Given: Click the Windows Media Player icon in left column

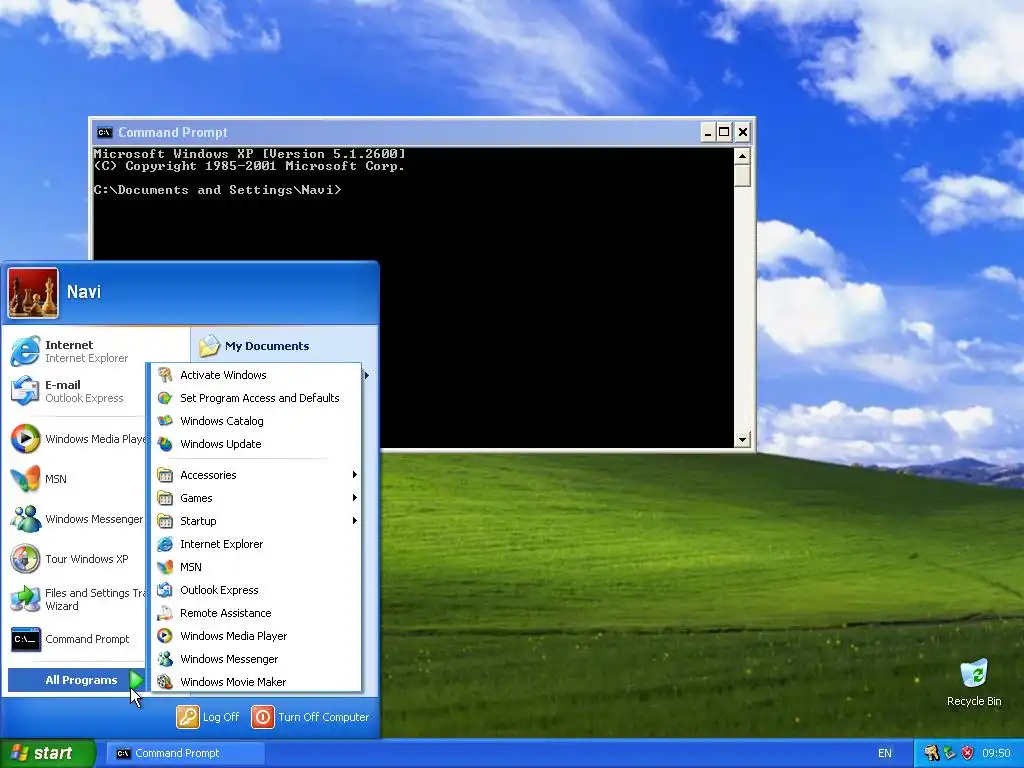Looking at the screenshot, I should tap(25, 438).
